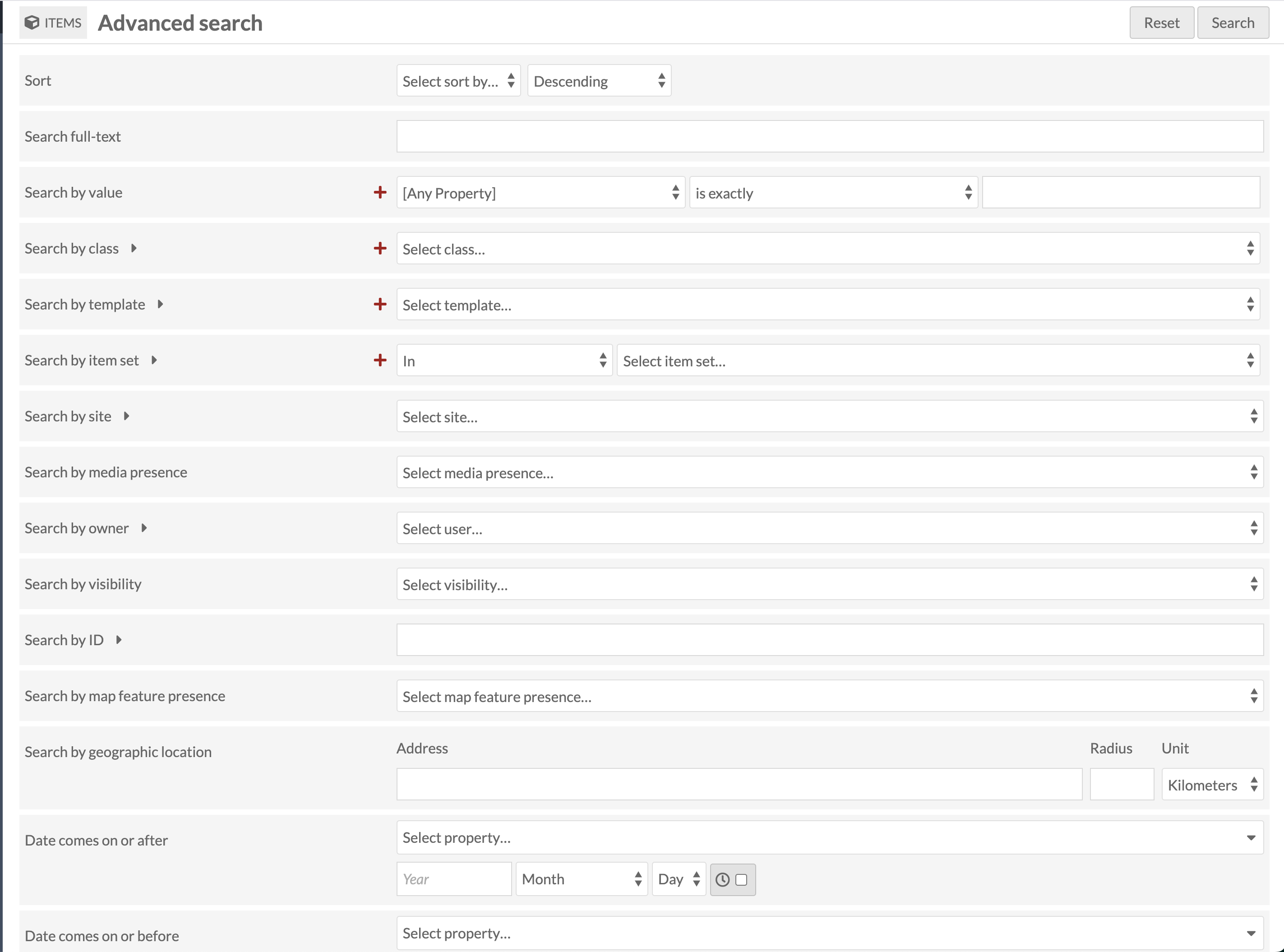Open the Select template dropdown
Image resolution: width=1284 pixels, height=952 pixels.
[x=828, y=304]
